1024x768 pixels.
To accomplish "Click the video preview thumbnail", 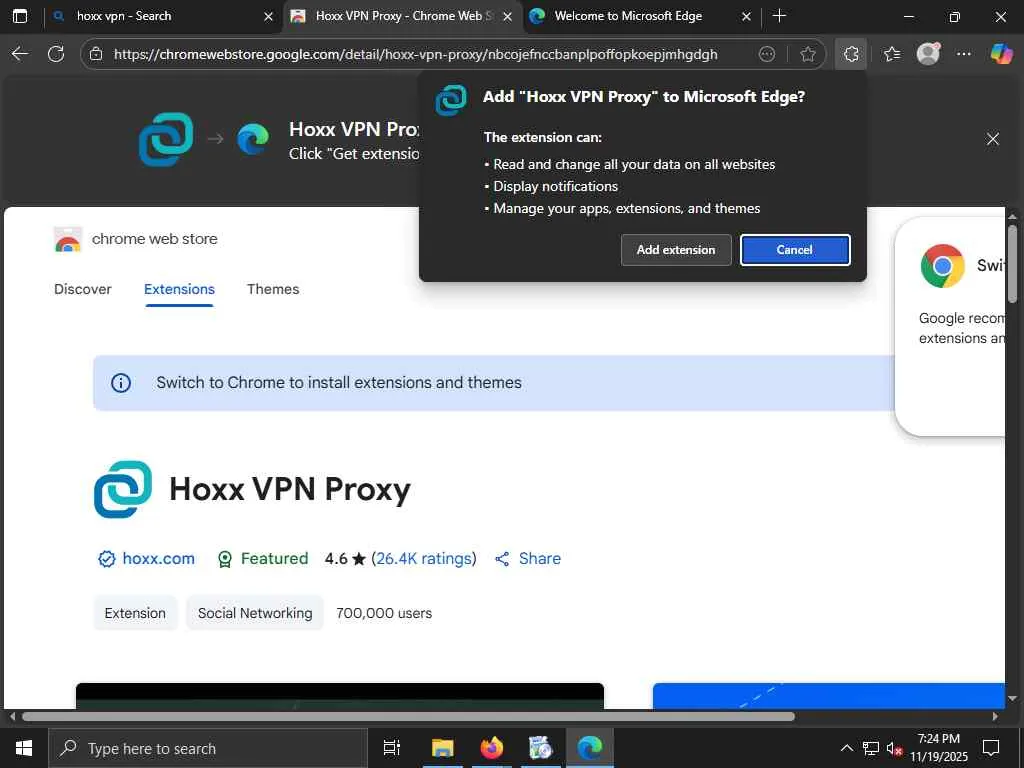I will 340,696.
